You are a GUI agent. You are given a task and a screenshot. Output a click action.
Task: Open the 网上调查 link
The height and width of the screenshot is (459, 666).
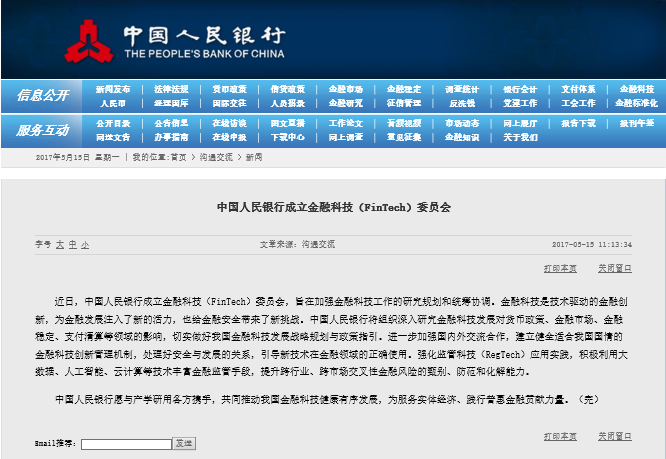[x=346, y=138]
